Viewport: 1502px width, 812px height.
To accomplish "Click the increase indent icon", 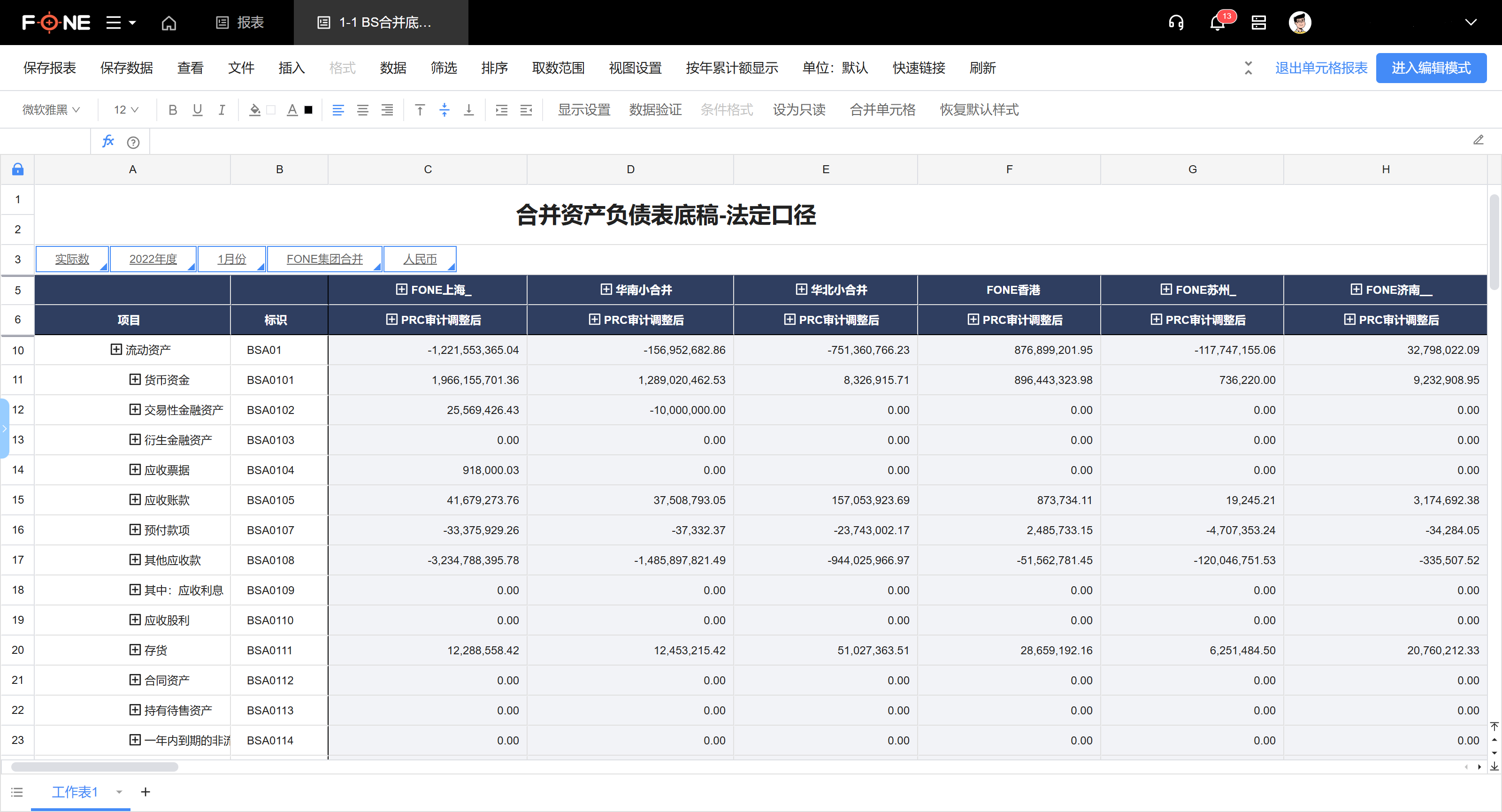I will click(501, 109).
